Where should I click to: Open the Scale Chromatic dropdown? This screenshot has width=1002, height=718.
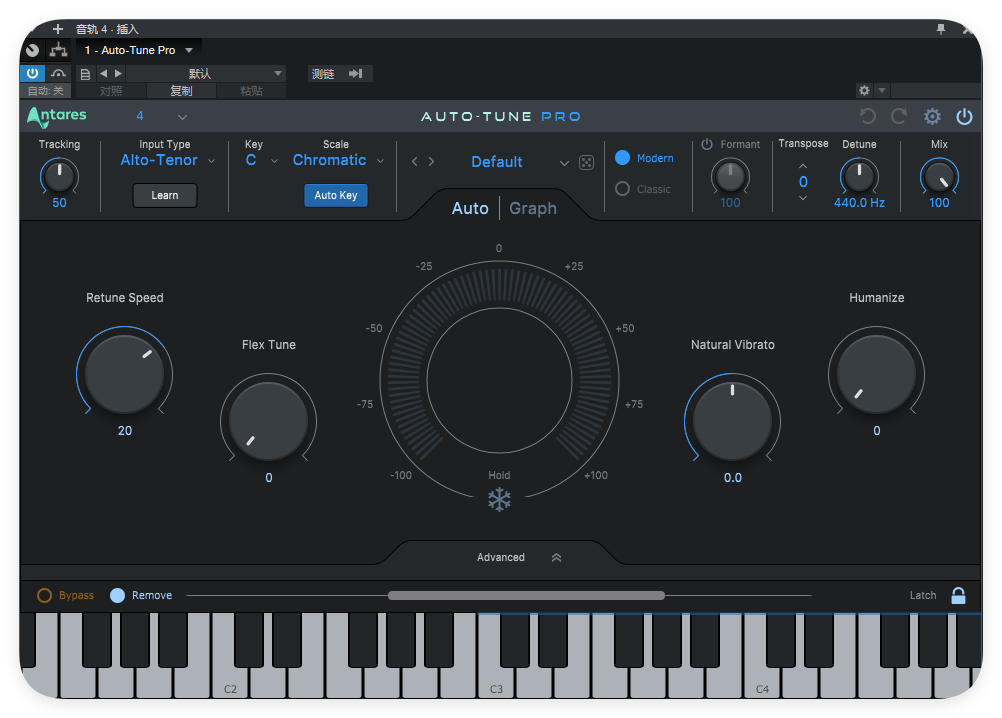click(x=338, y=160)
